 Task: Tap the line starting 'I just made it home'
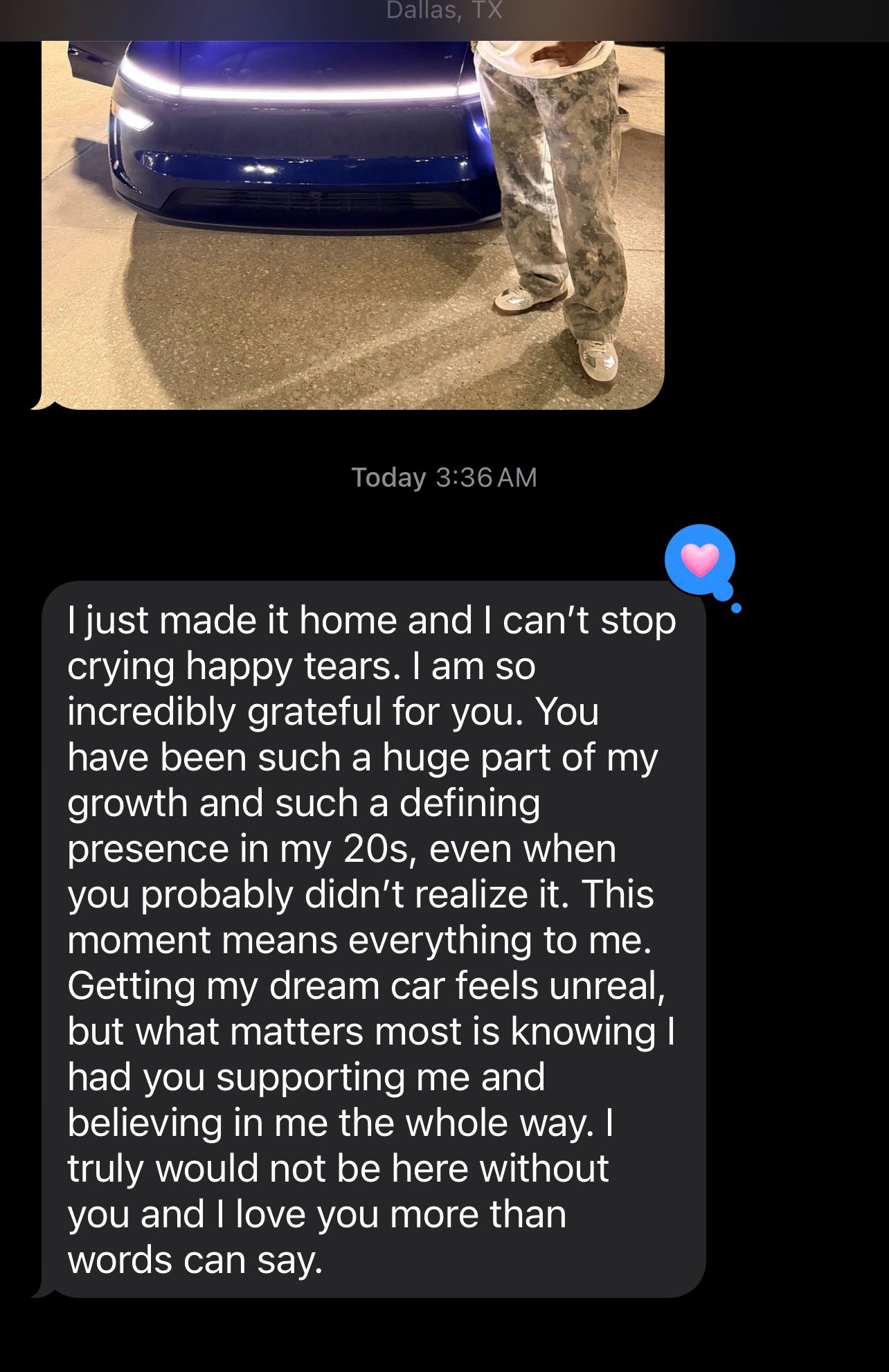(x=372, y=620)
